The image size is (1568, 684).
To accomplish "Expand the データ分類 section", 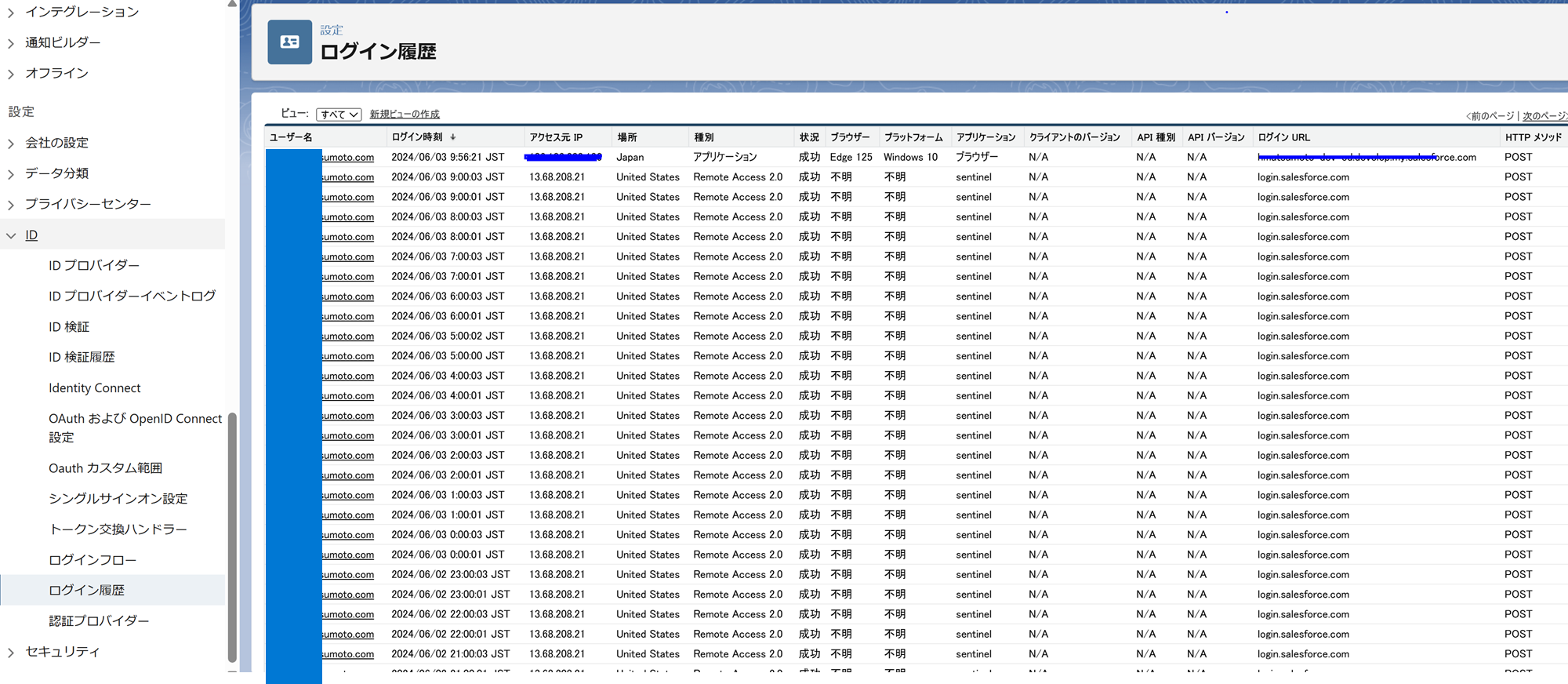I will pos(11,174).
